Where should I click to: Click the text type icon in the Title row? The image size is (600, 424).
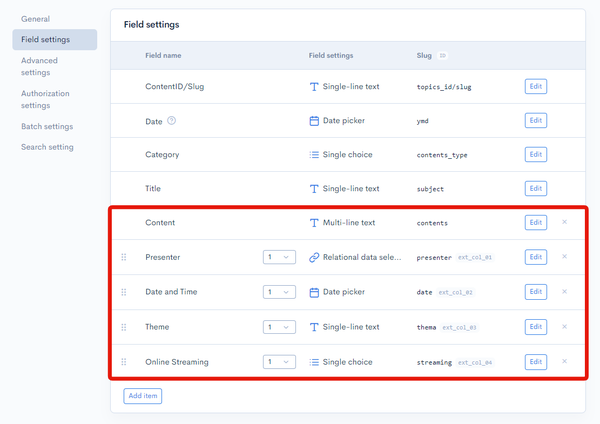pyautogui.click(x=314, y=189)
